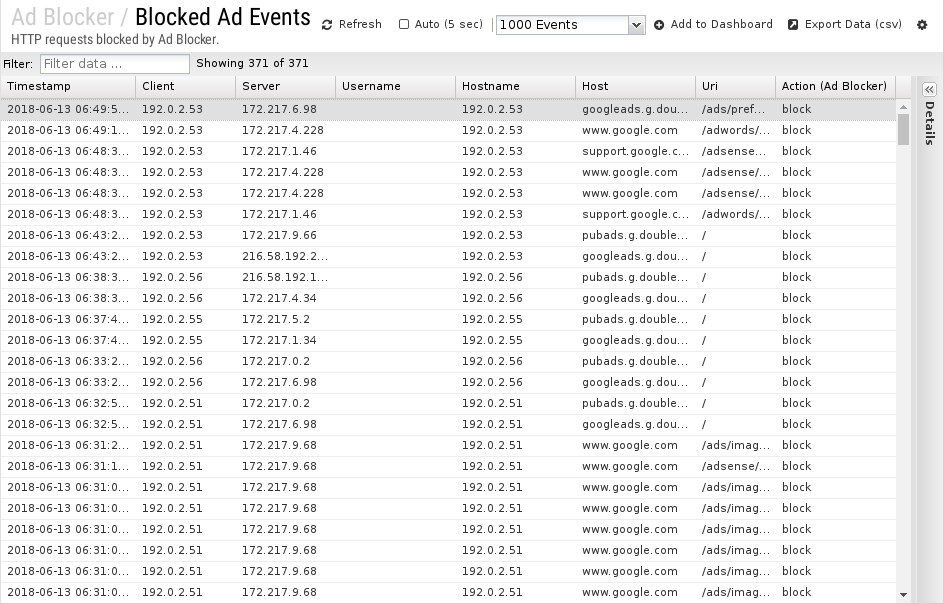This screenshot has height=604, width=944.
Task: Click the Add to Dashboard plus icon
Action: pyautogui.click(x=659, y=25)
